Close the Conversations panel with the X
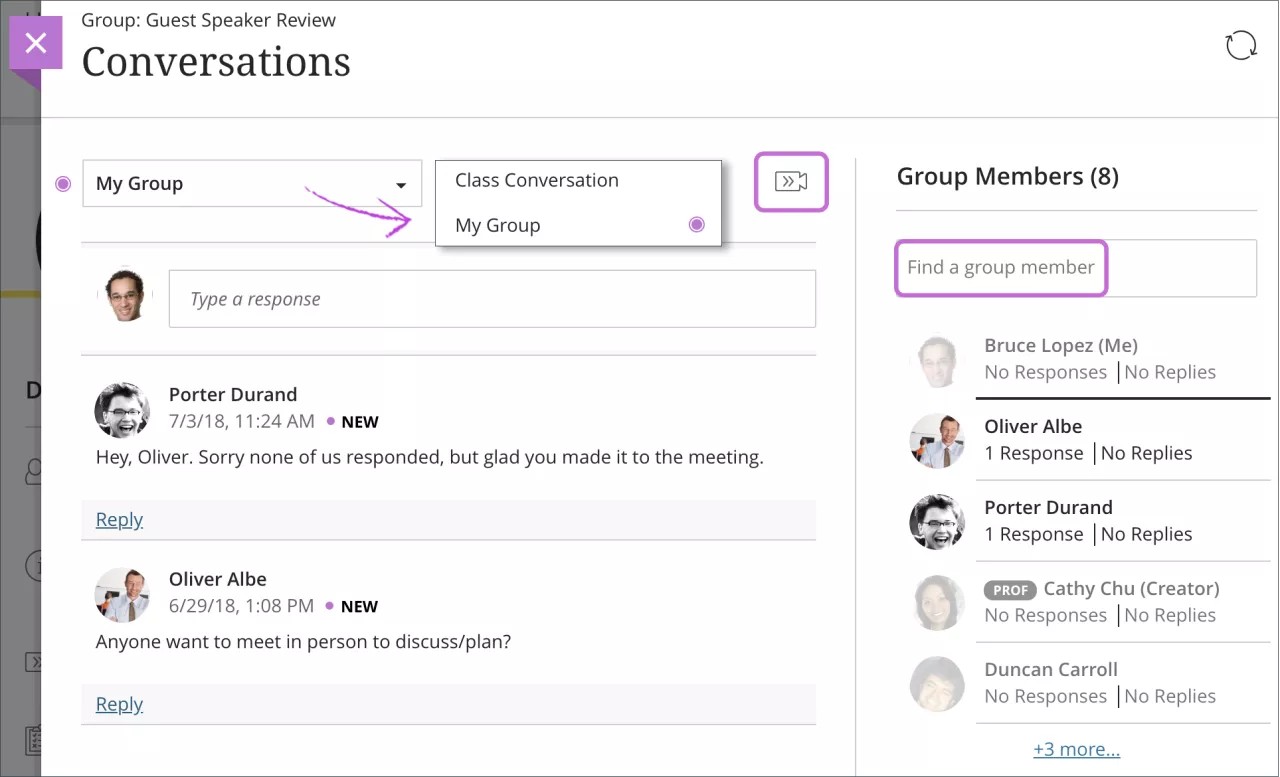Viewport: 1280px width, 777px height. point(36,42)
